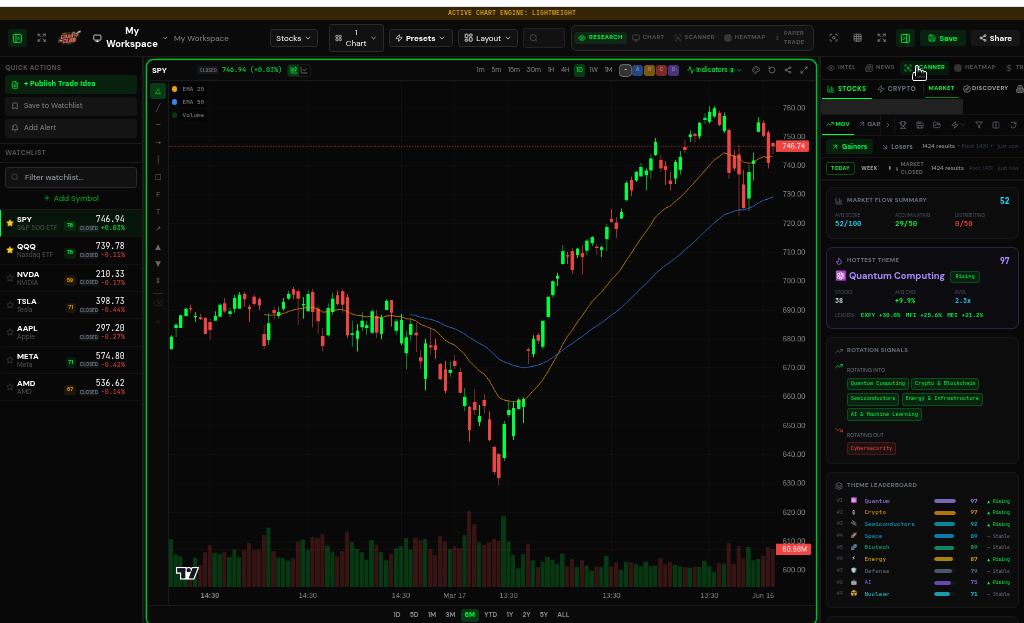The image size is (1024, 623).
Task: Select the Crypto scanner tab
Action: click(x=897, y=89)
